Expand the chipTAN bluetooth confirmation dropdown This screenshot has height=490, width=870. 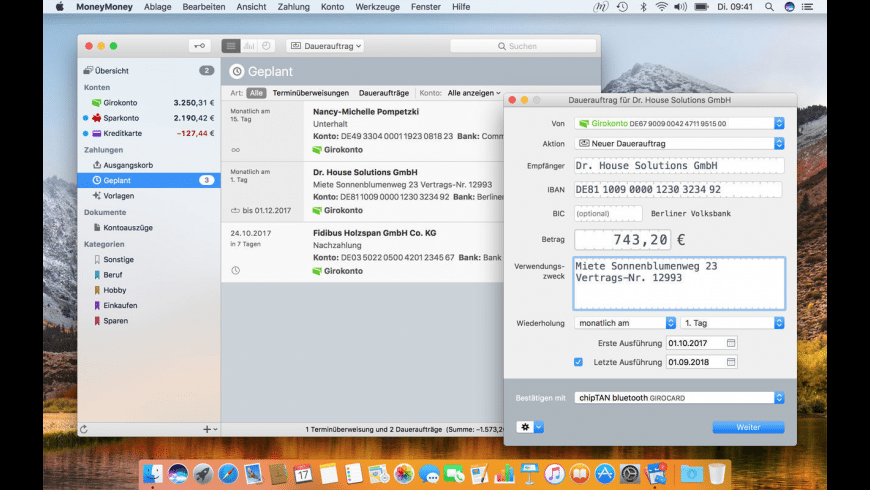coord(679,397)
